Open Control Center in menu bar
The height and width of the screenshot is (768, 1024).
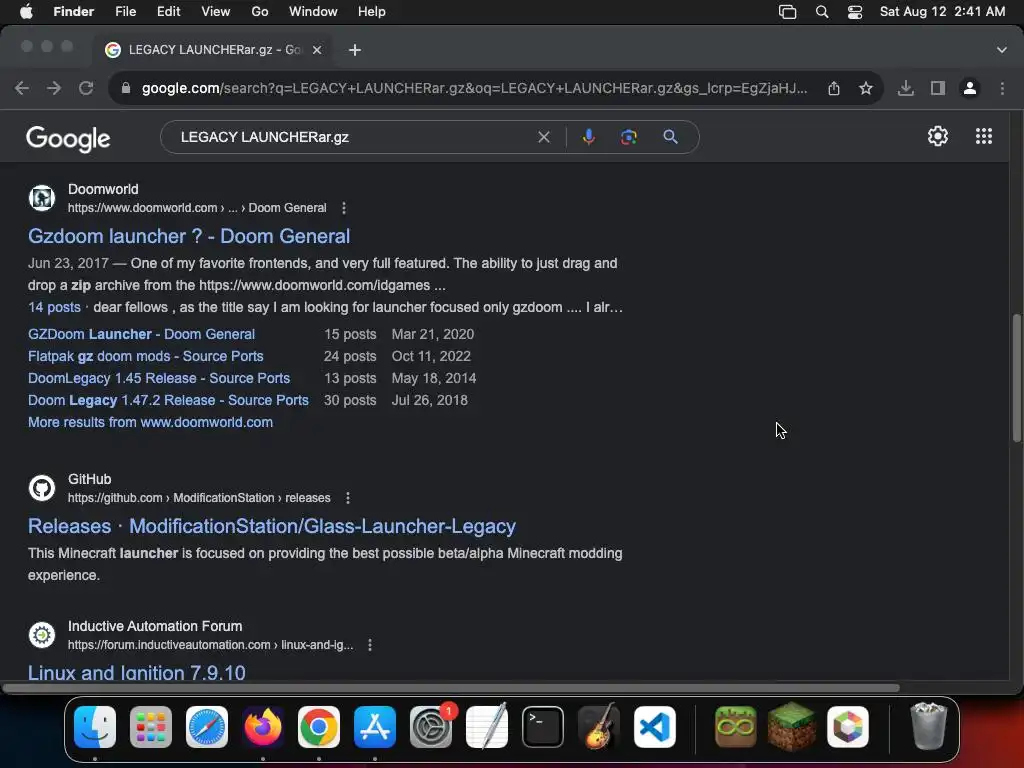[x=855, y=12]
